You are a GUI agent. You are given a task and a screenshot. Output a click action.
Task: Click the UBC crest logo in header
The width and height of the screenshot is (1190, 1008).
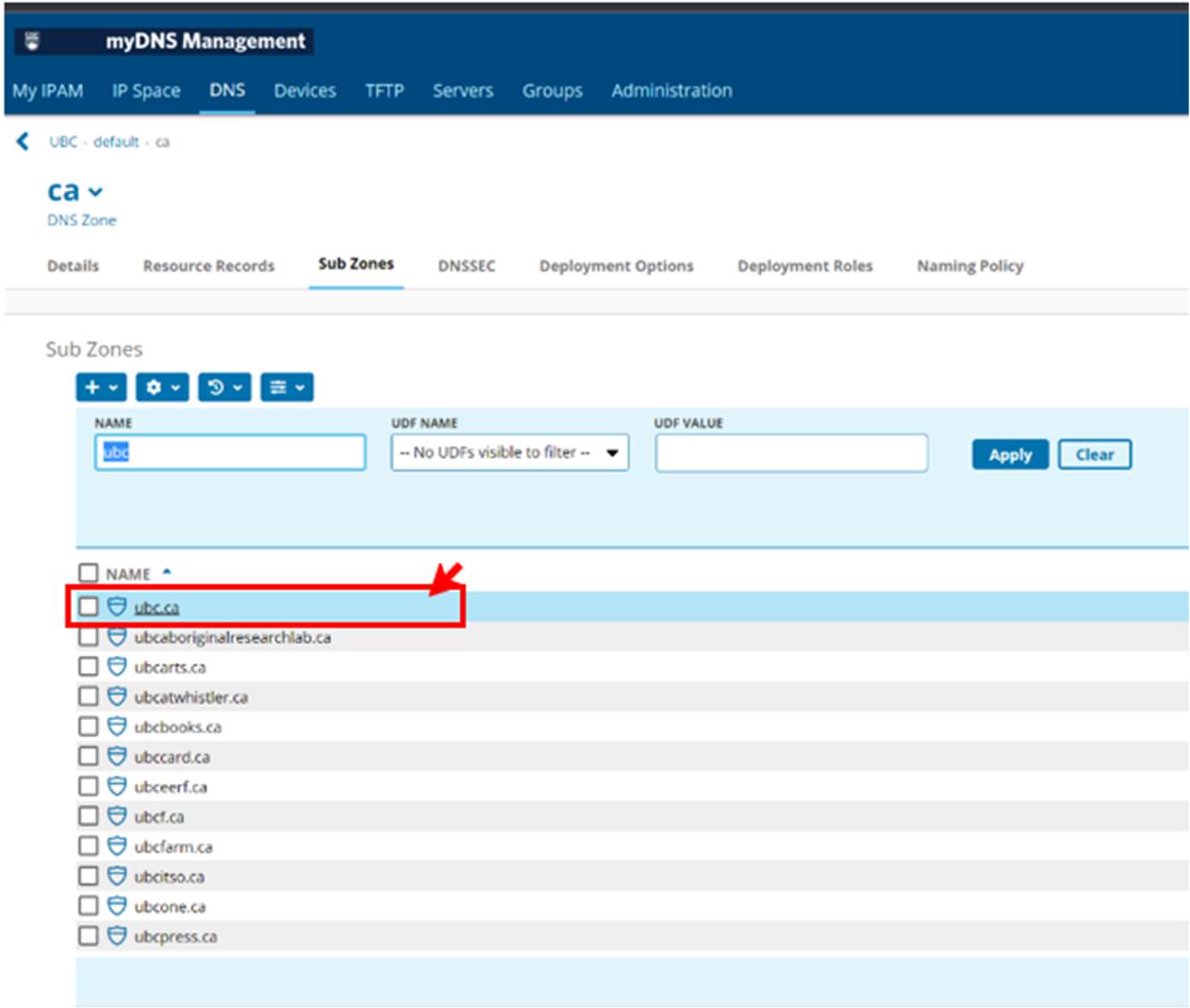tap(32, 41)
